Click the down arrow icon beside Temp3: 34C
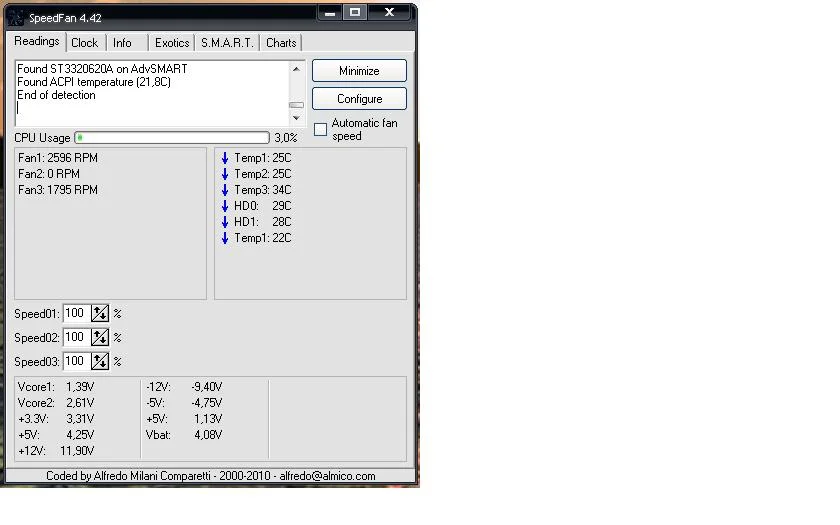The width and height of the screenshot is (840, 525). [x=225, y=190]
